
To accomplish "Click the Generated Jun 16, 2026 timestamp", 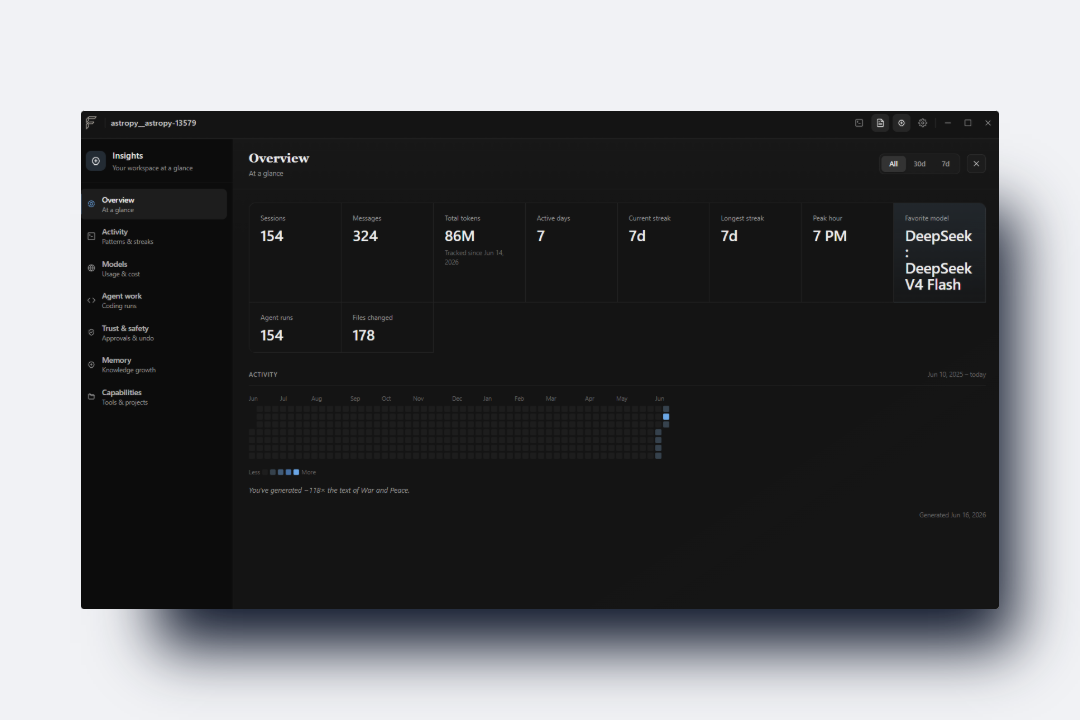I will click(x=953, y=515).
